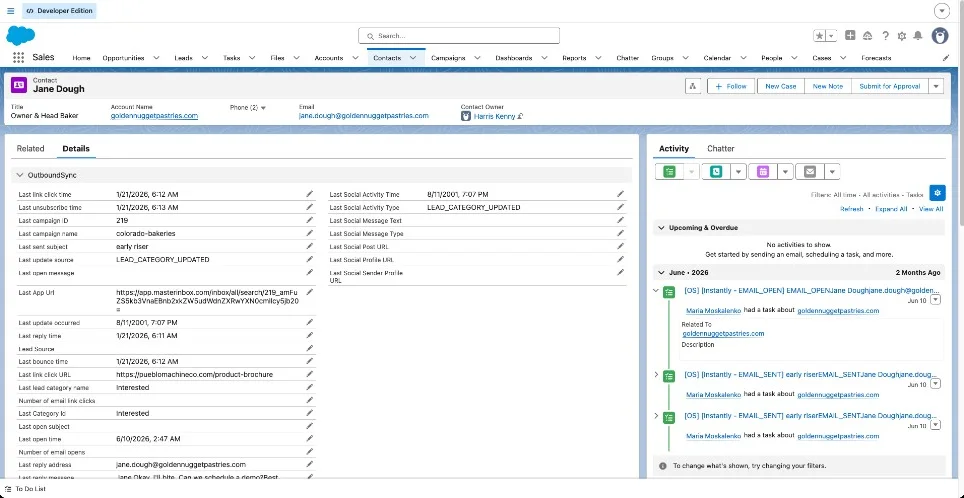Screen dimensions: 964x498
Task: Click the New Event purple calendar icon
Action: [x=763, y=172]
